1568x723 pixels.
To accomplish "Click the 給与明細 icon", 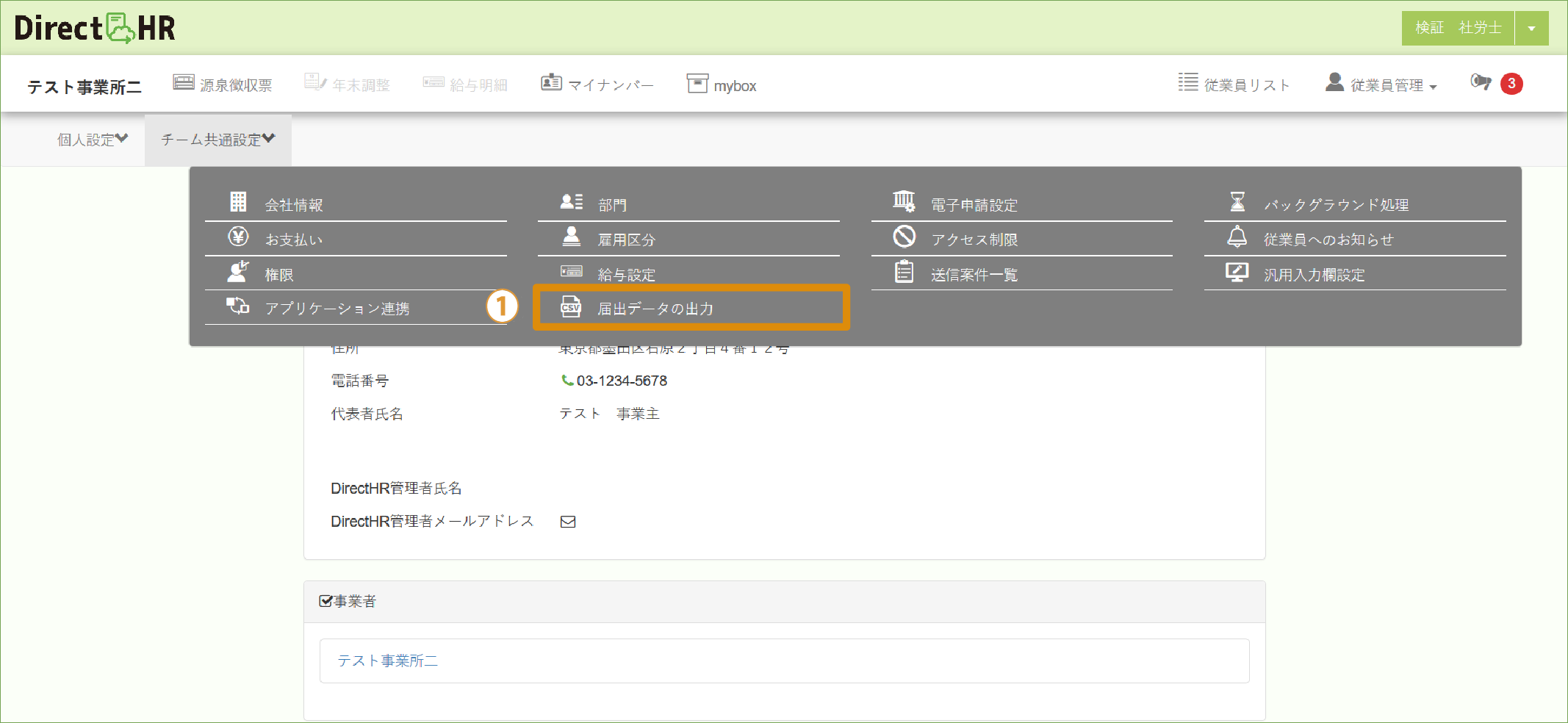I will point(434,82).
